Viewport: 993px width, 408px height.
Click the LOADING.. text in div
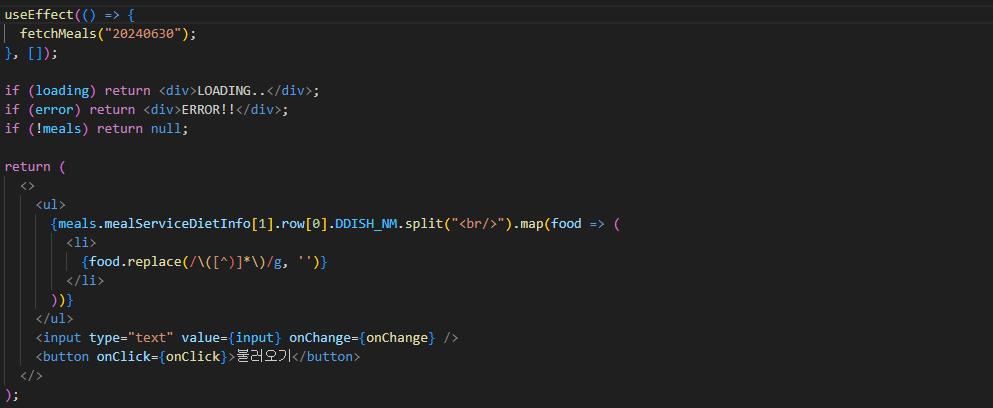[232, 91]
